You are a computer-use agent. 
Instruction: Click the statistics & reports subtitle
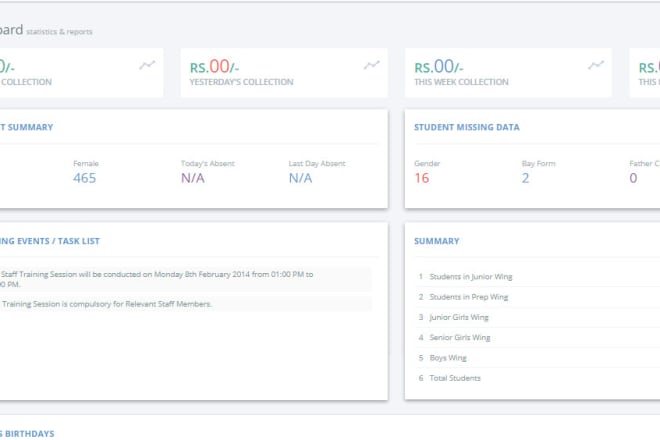click(59, 32)
